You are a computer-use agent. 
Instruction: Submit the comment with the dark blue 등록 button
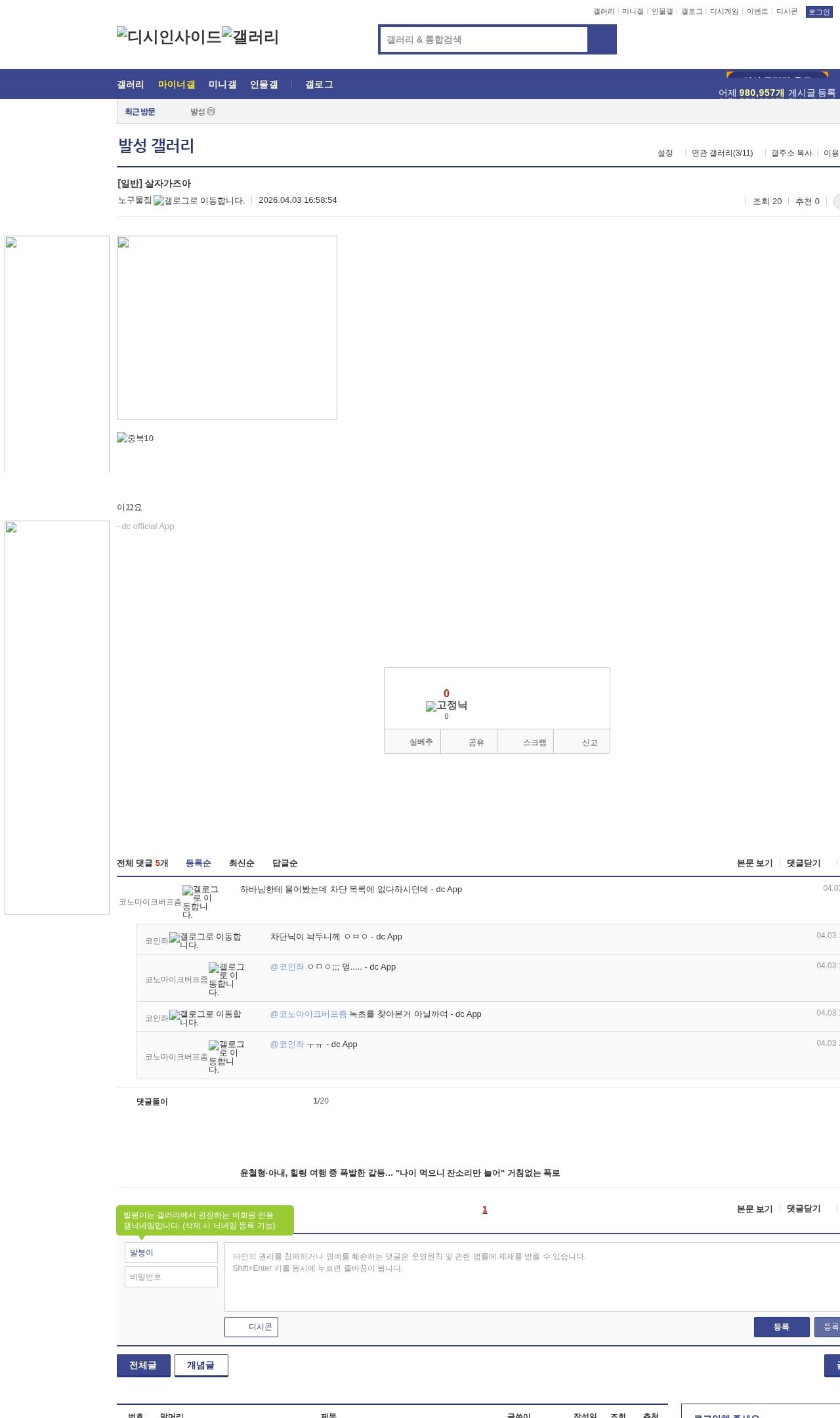782,1327
